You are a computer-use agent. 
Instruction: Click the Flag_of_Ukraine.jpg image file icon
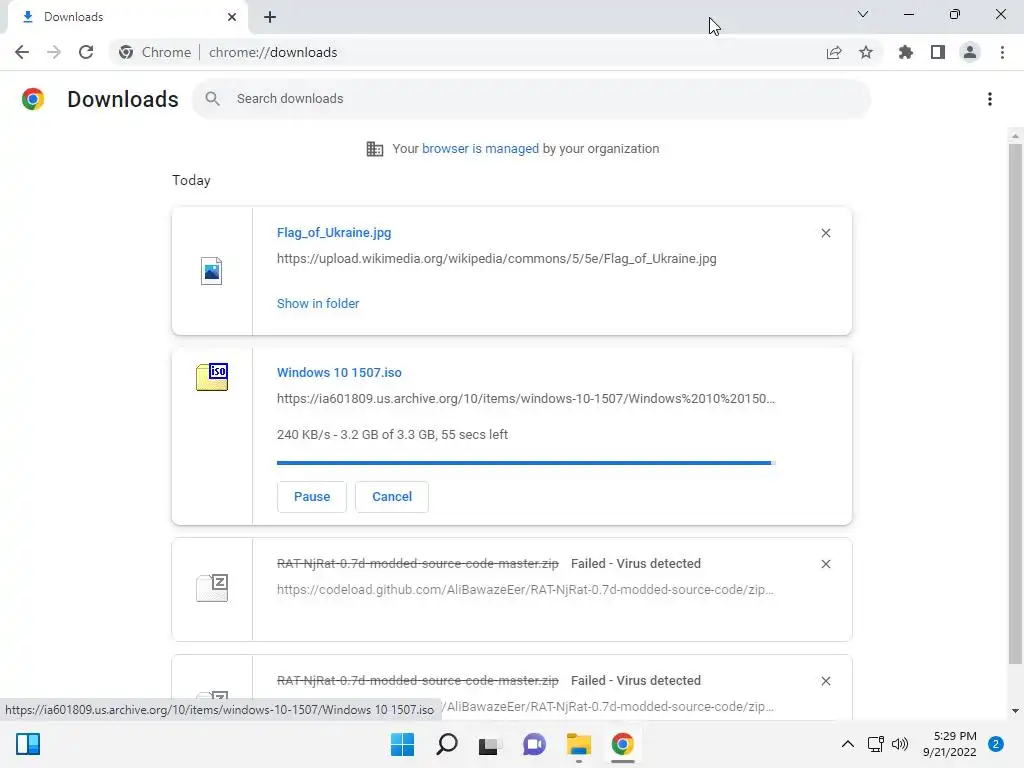tap(212, 270)
